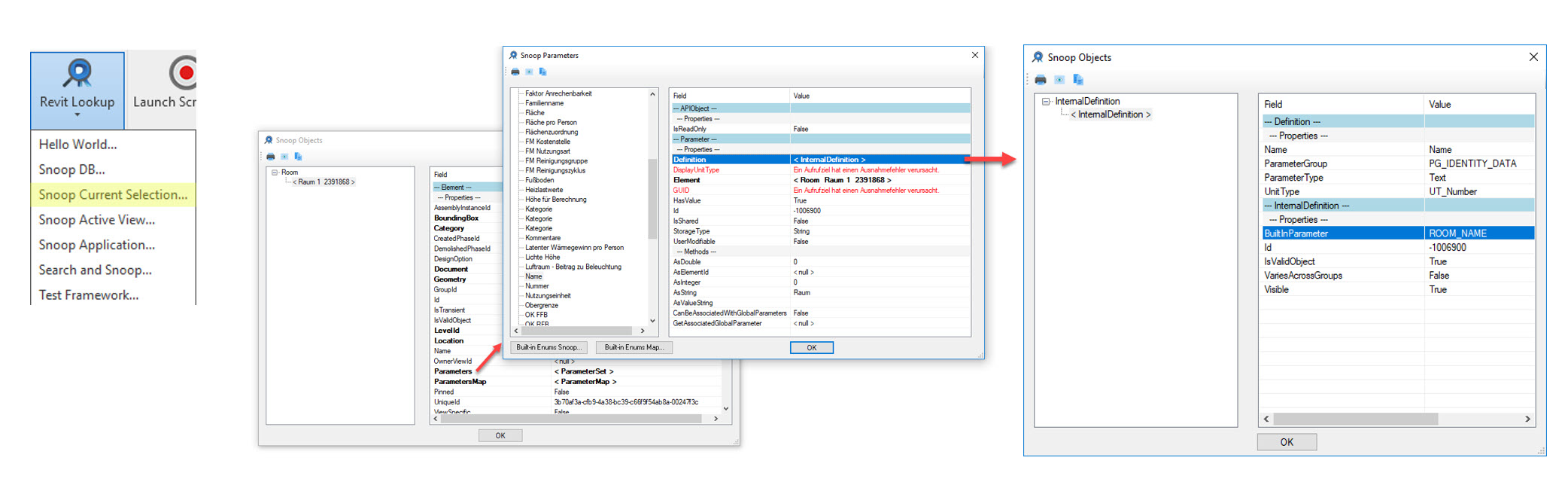The image size is (1568, 482).
Task: Click horizontal scrollbar under InternalDefinition field table
Action: tap(1354, 419)
